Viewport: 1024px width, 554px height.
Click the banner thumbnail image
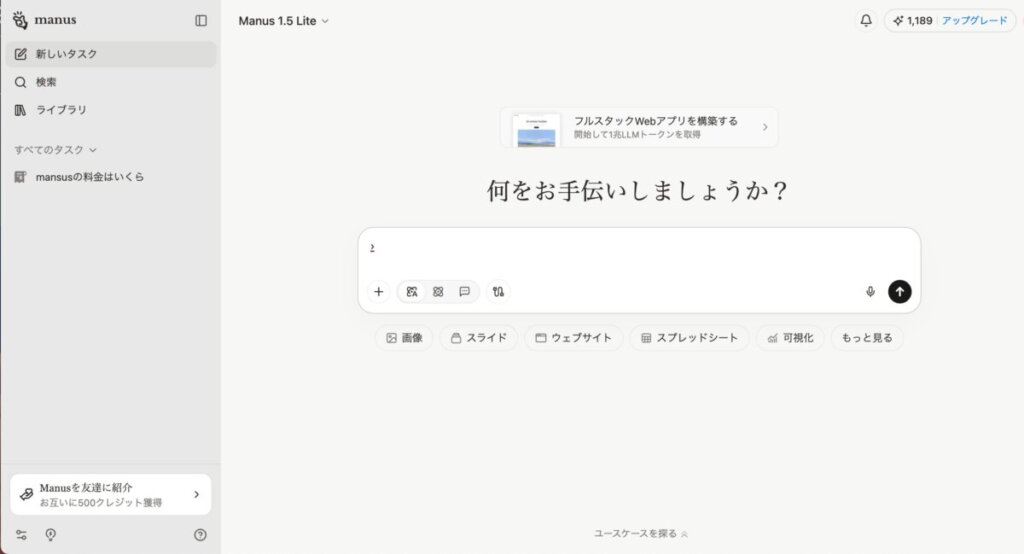(536, 130)
